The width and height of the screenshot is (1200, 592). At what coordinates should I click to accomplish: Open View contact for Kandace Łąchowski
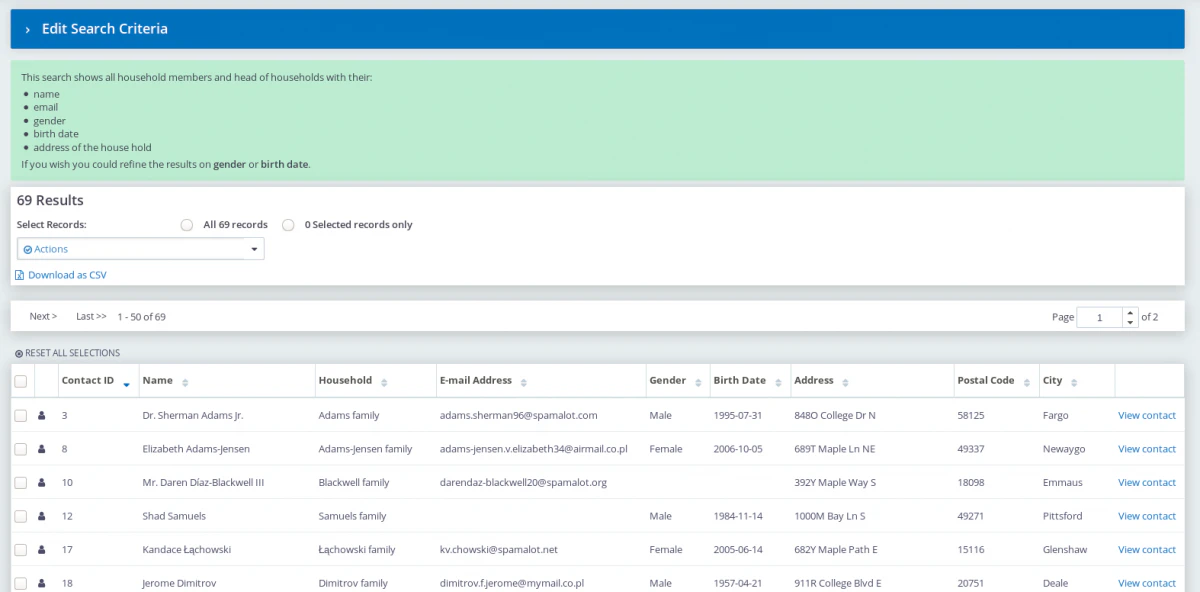[x=1147, y=550]
